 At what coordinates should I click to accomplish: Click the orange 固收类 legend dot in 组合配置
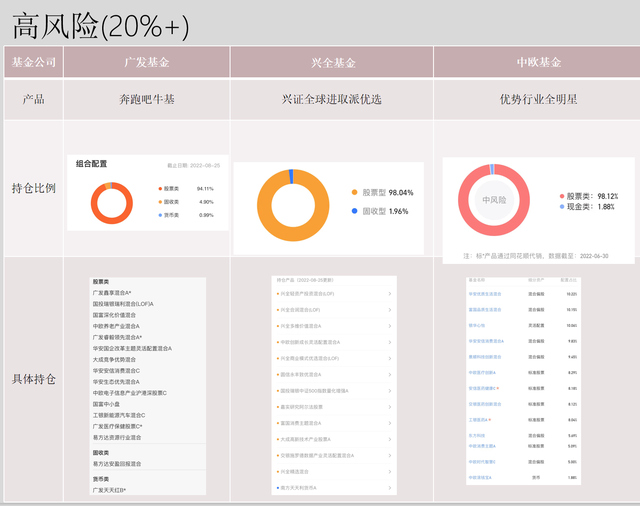click(160, 202)
